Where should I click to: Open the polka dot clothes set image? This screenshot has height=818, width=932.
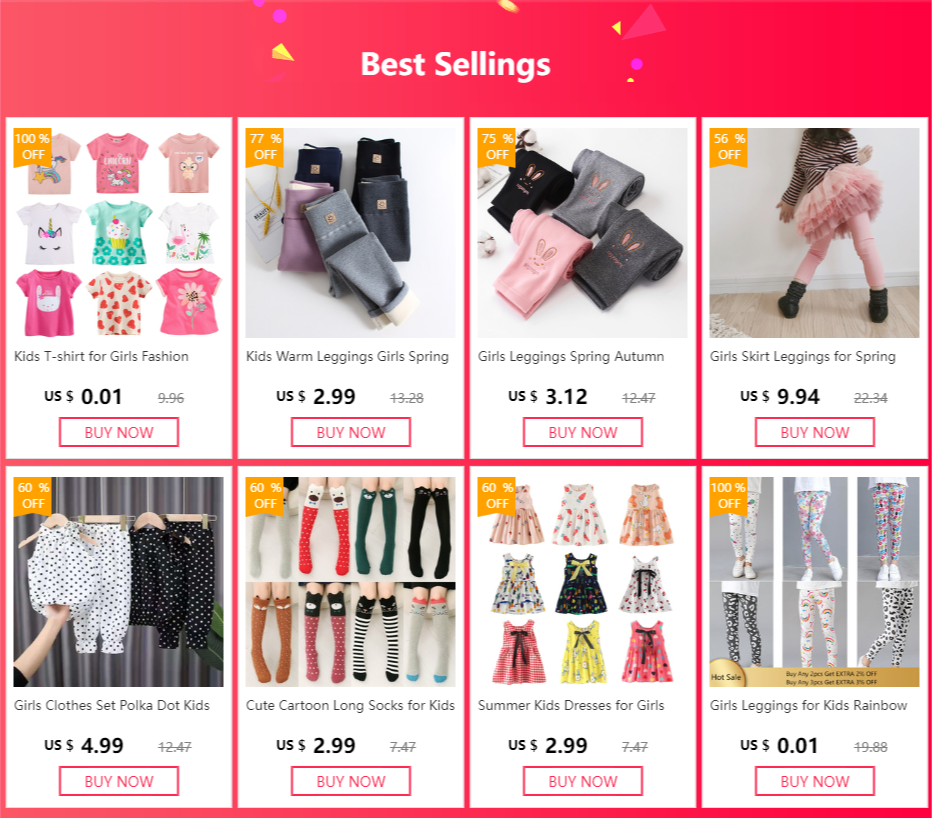(119, 582)
